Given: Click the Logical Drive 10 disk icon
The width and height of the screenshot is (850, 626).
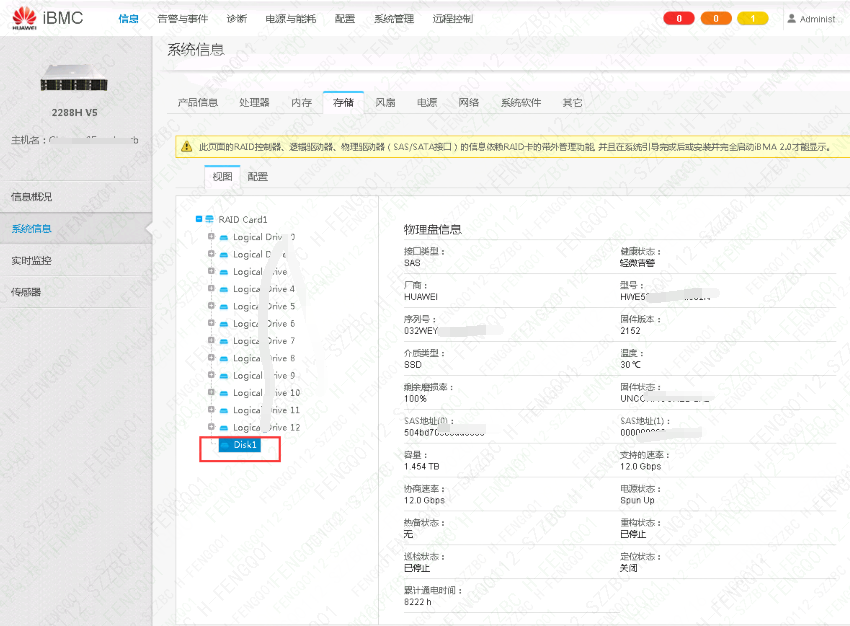Looking at the screenshot, I should pos(224,393).
